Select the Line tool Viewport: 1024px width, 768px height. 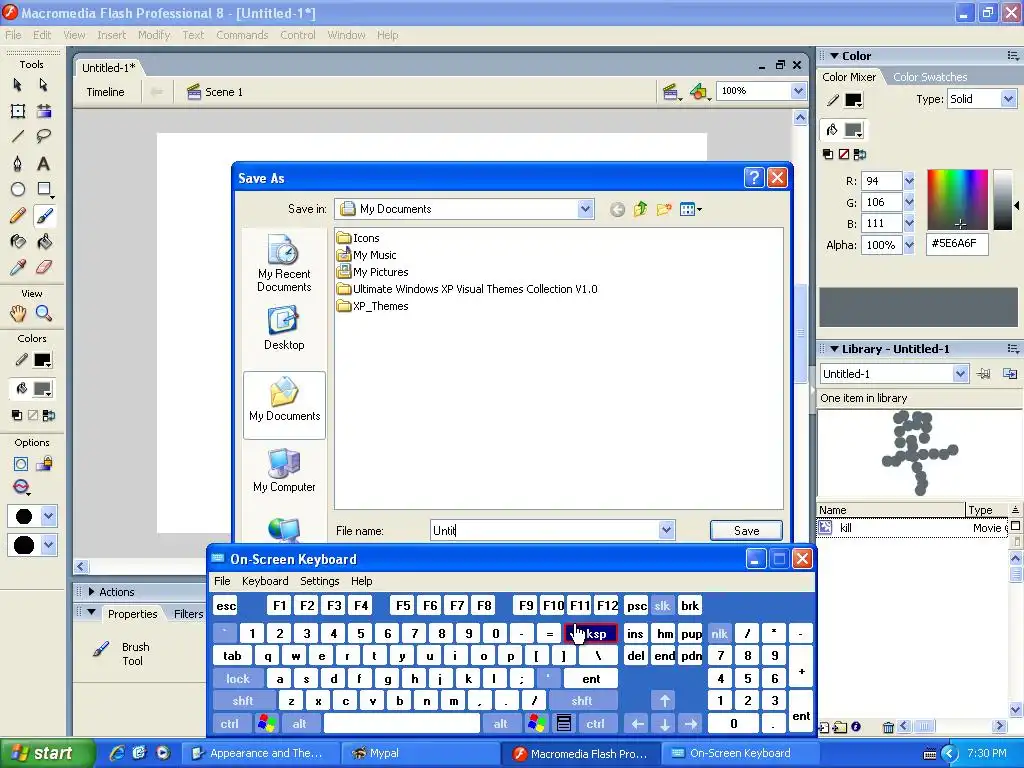click(18, 136)
